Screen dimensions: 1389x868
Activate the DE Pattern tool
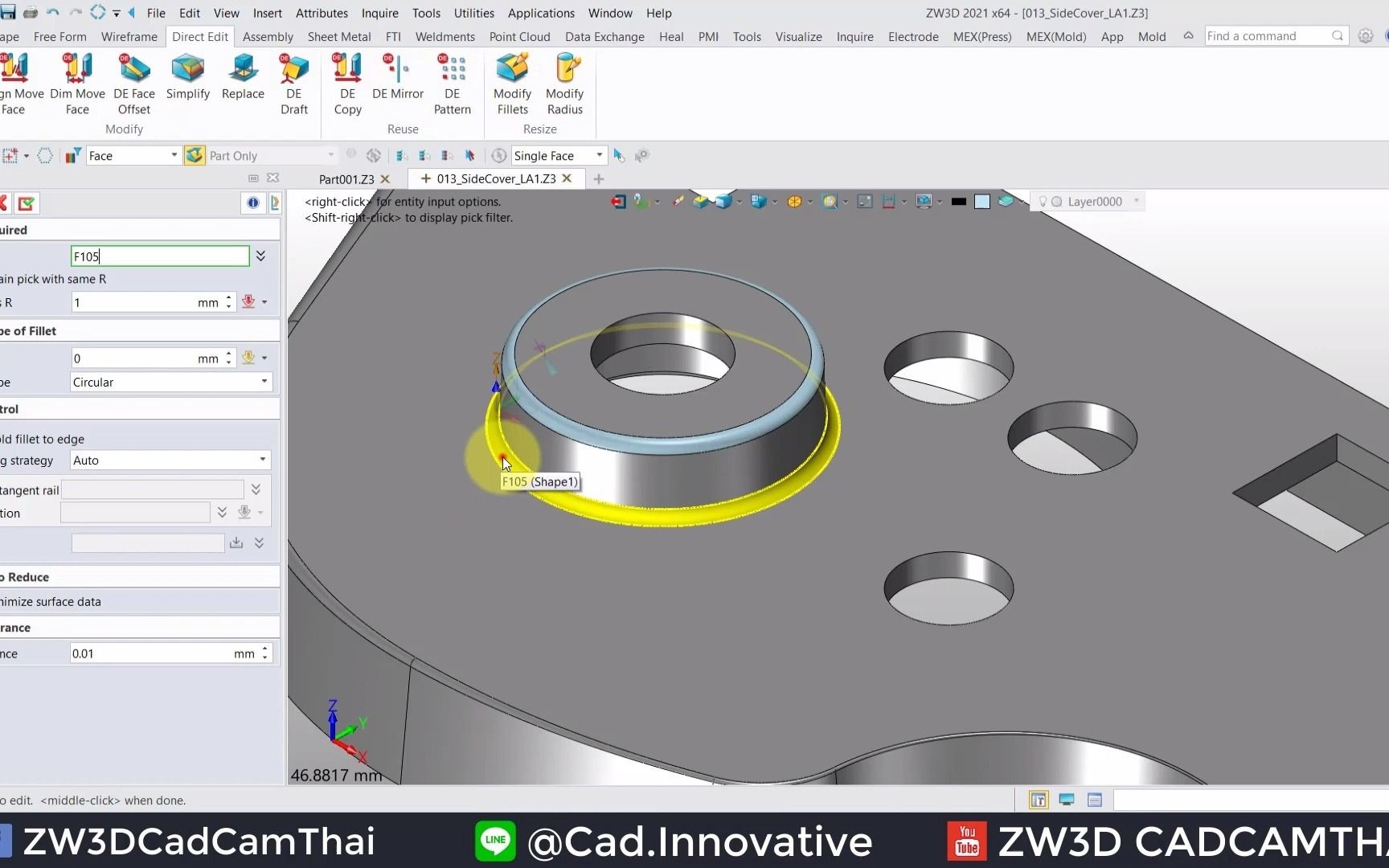tap(452, 80)
